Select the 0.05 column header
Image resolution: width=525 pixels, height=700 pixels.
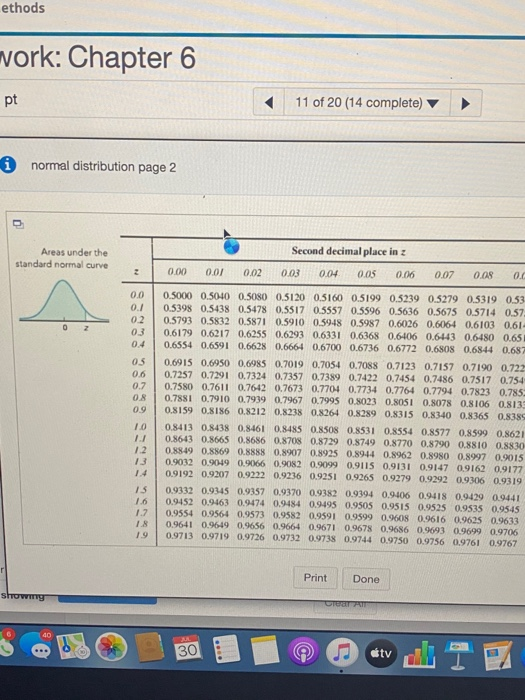tap(367, 274)
